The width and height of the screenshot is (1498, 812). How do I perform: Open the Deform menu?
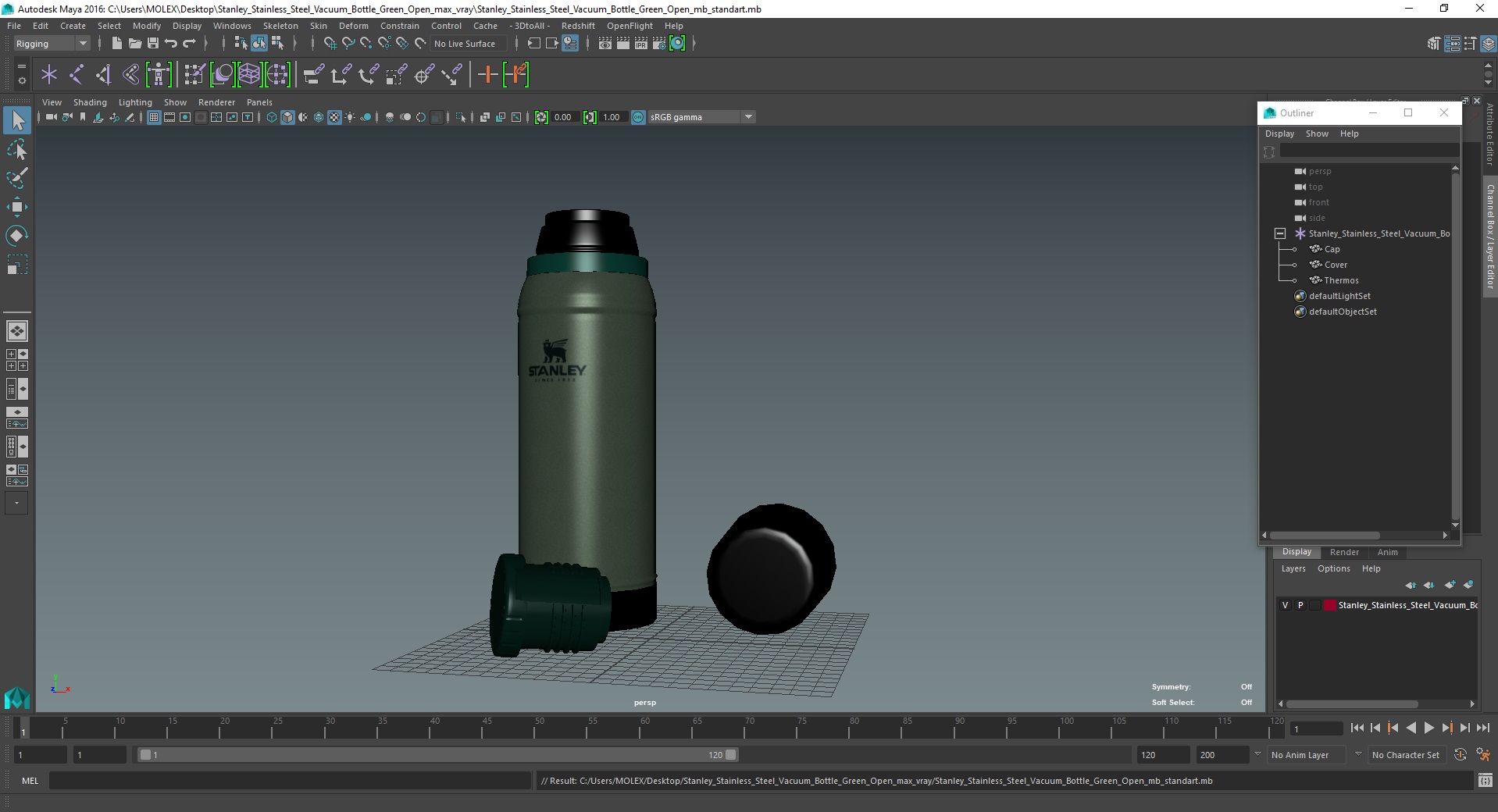(353, 26)
